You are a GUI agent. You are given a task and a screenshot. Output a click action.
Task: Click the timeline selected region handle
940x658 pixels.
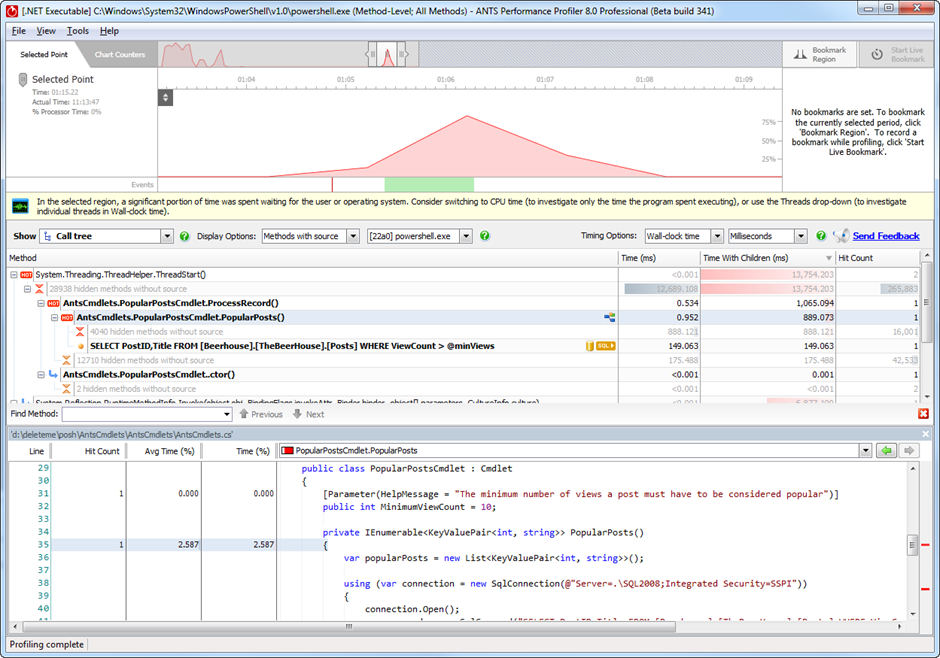click(387, 55)
